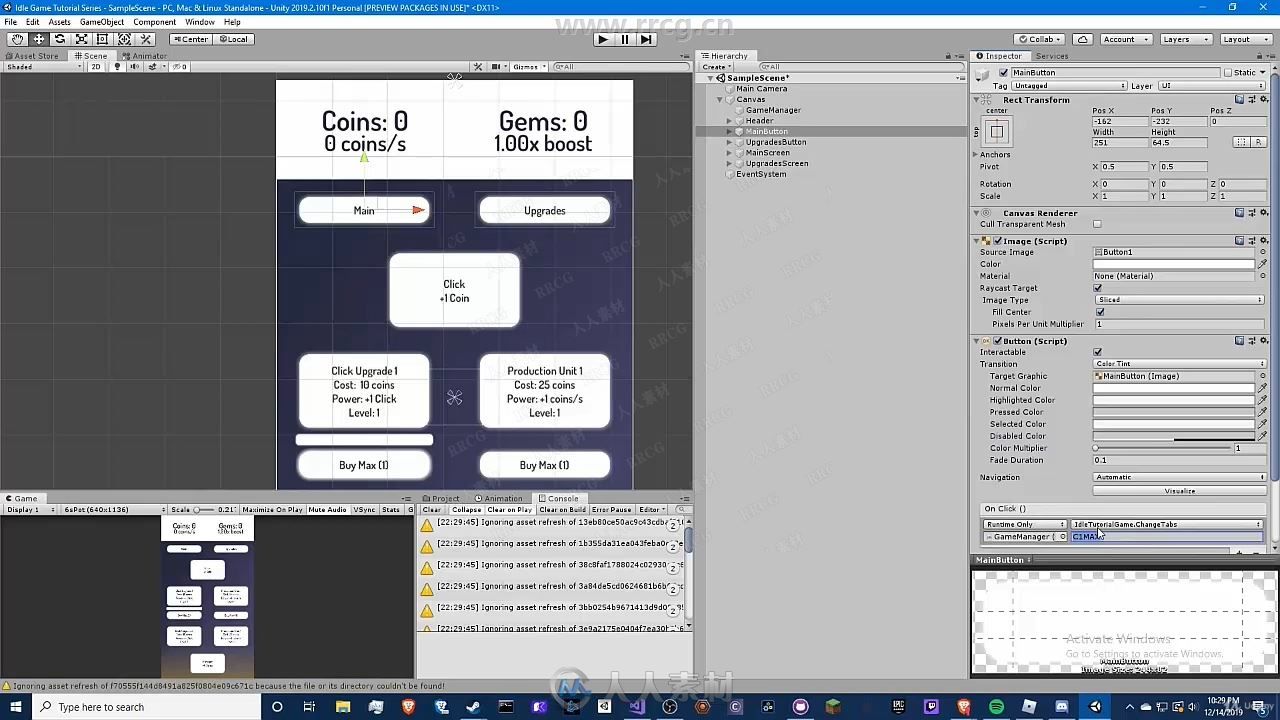
Task: Open Runtime Only dropdown
Action: click(1025, 524)
